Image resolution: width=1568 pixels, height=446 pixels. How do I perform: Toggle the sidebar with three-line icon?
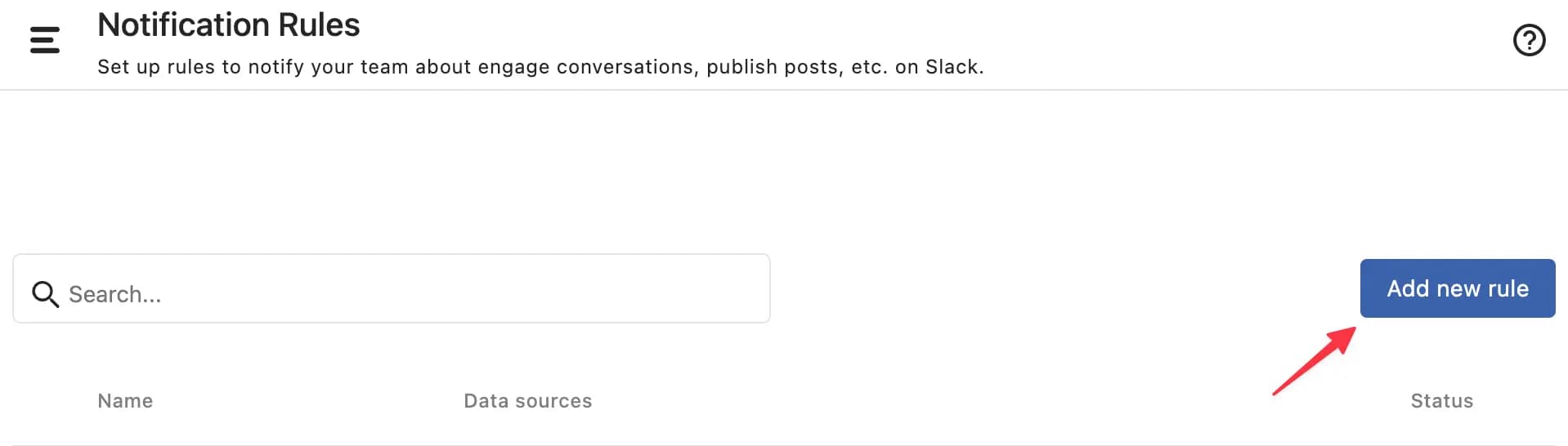[45, 40]
